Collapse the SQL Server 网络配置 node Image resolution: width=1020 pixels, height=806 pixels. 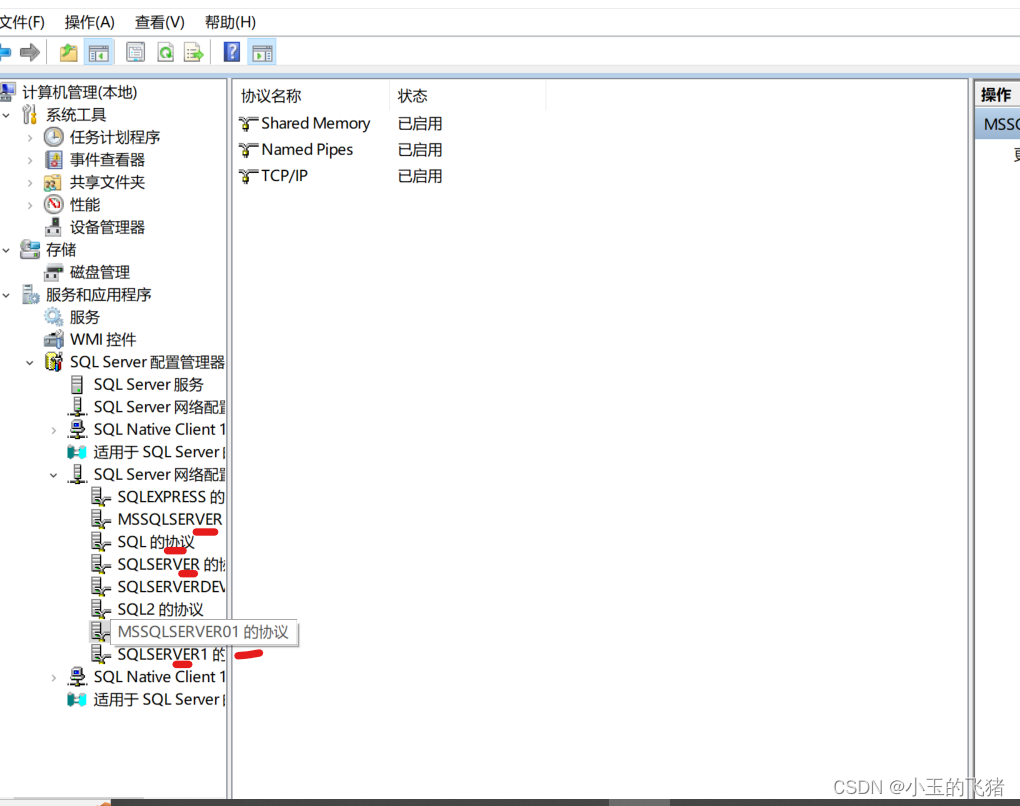(53, 474)
